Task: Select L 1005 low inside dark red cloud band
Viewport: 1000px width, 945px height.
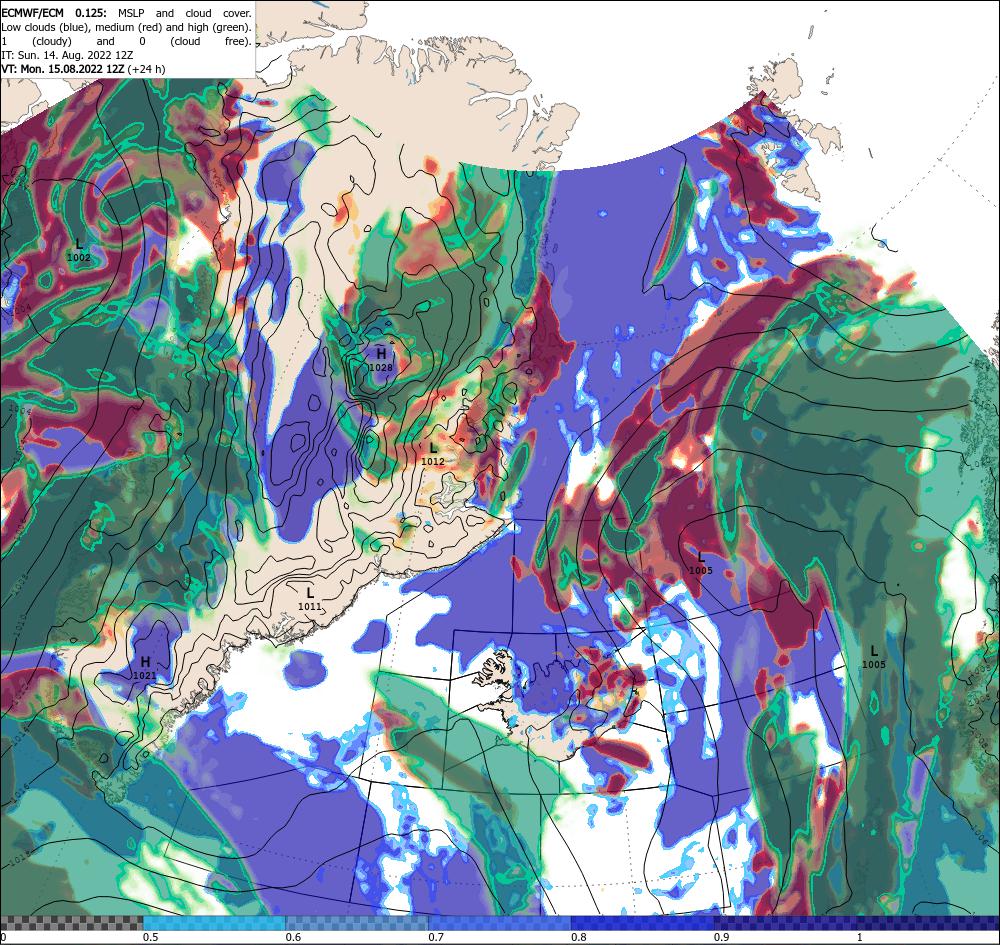Action: tap(700, 563)
